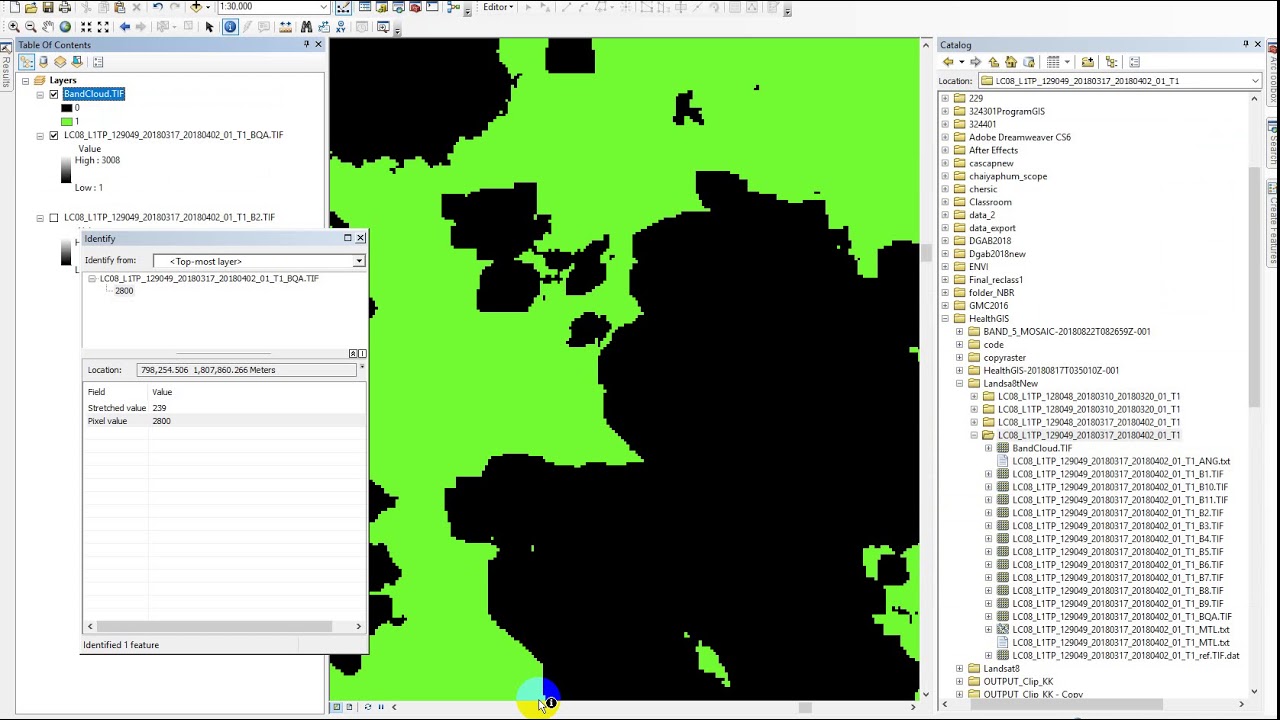Click the Refresh view button
1280x720 pixels.
(367, 707)
